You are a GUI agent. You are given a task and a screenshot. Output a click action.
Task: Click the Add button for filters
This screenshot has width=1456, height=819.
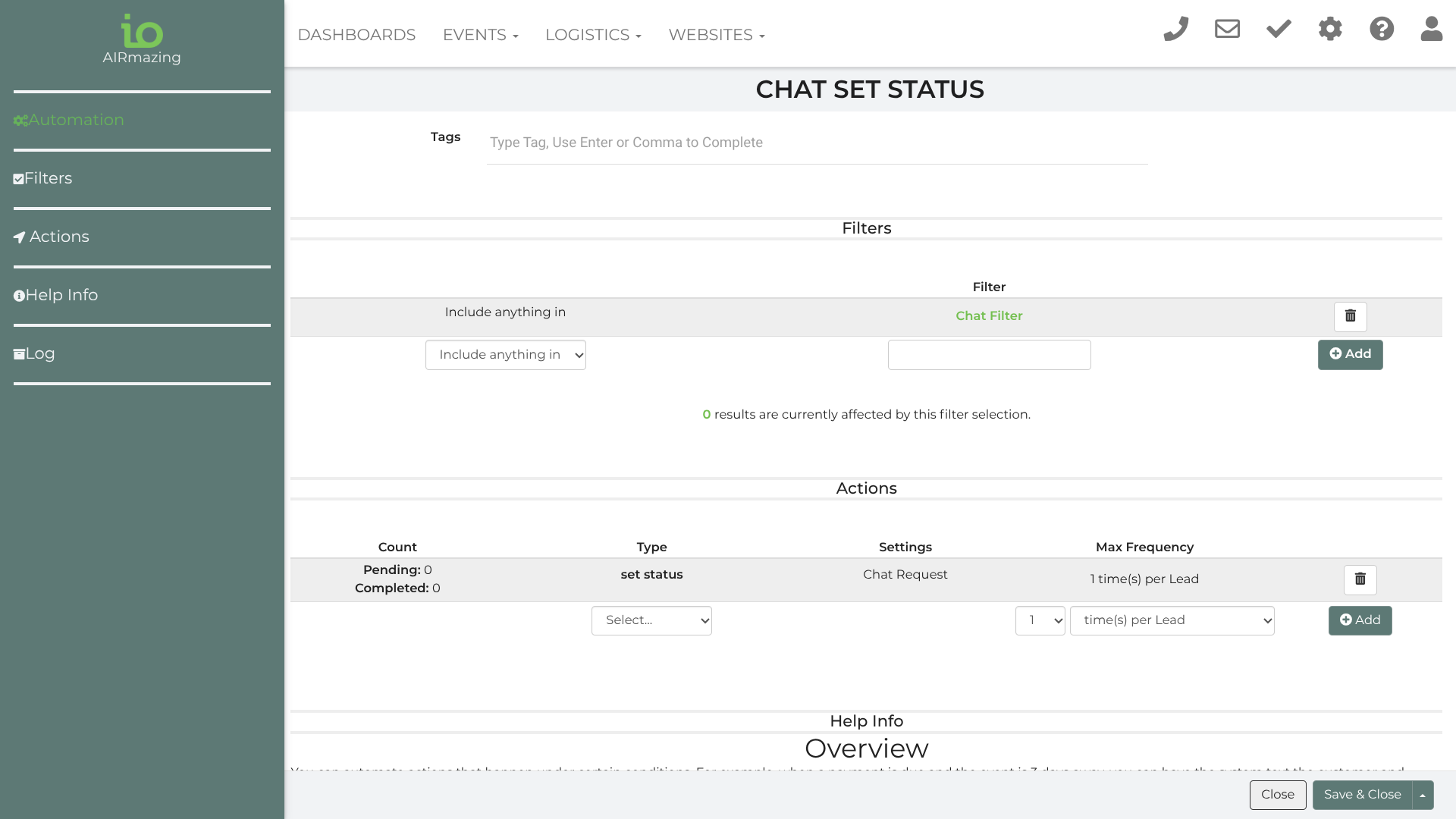[x=1350, y=354]
